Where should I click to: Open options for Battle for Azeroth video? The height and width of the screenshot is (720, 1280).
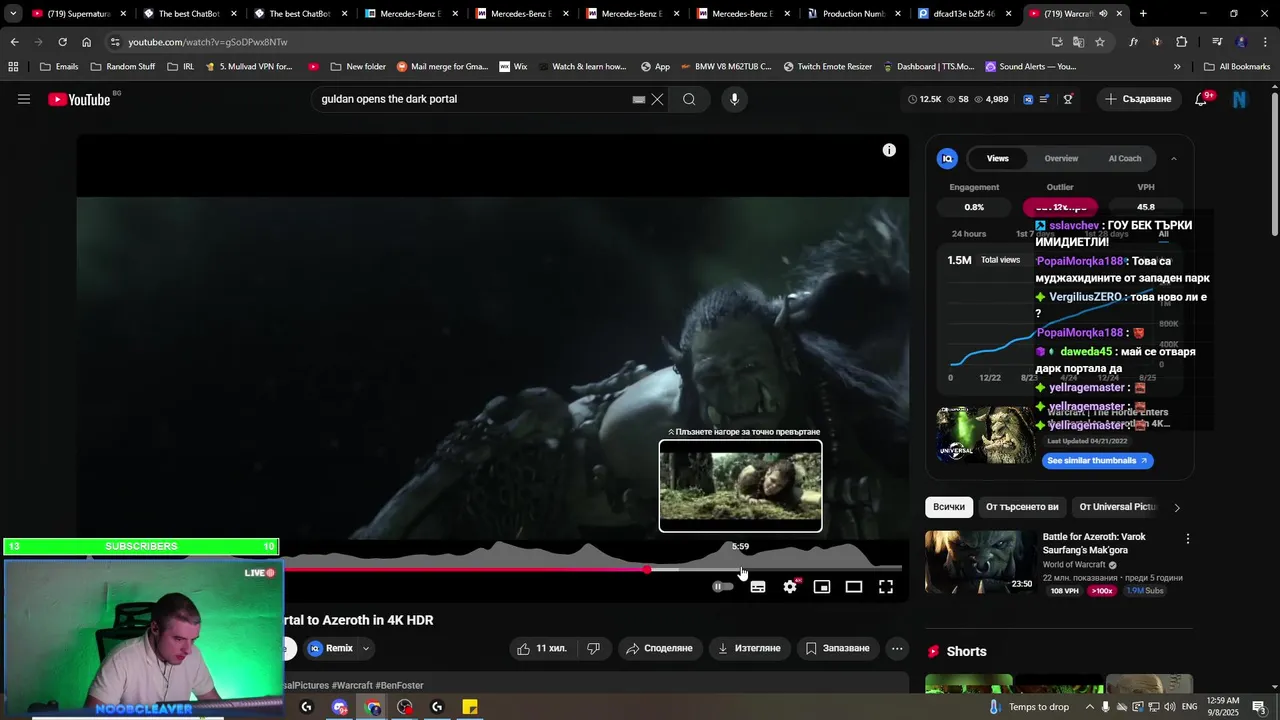point(1188,538)
